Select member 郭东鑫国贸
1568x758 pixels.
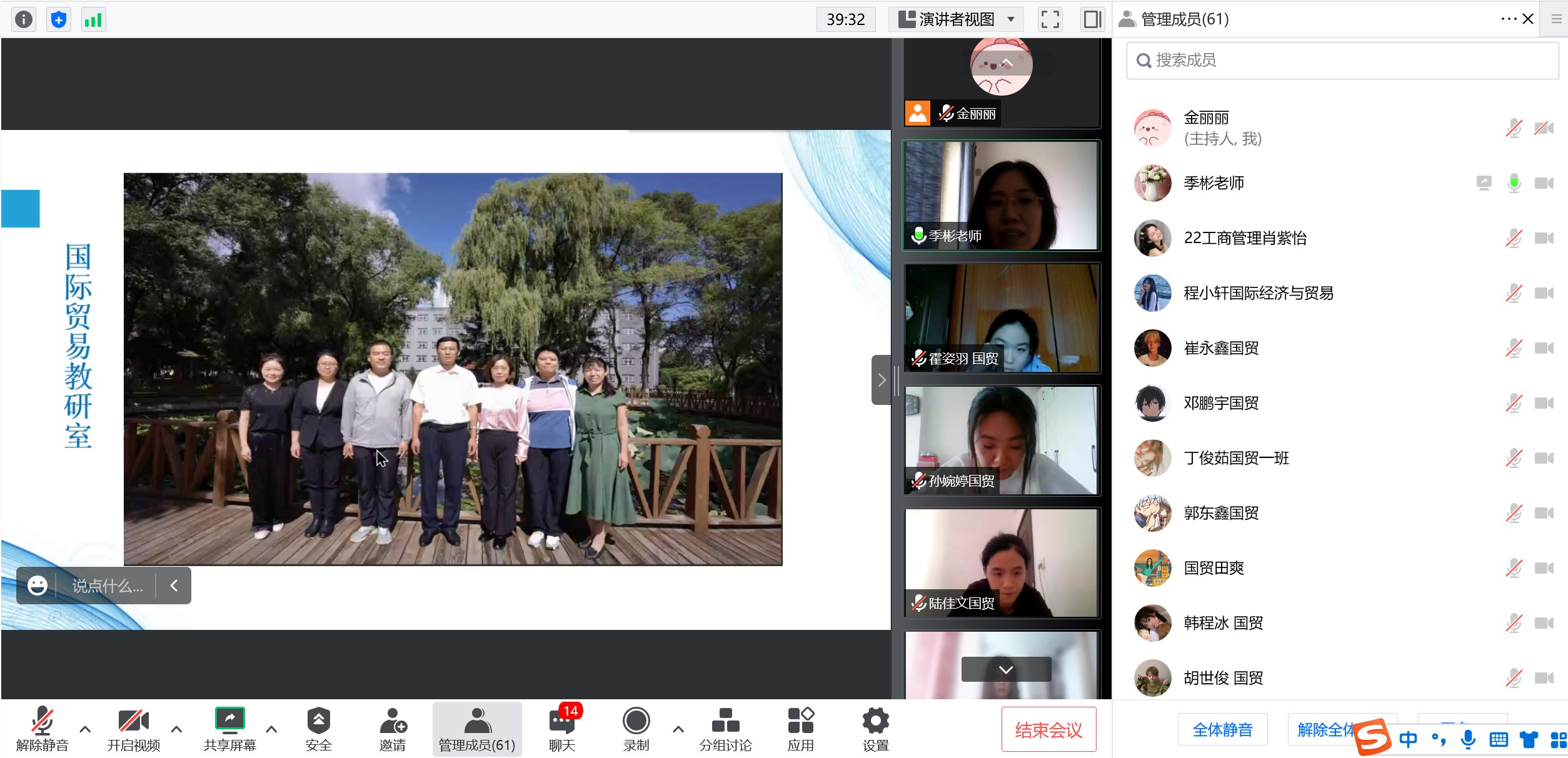click(1342, 513)
